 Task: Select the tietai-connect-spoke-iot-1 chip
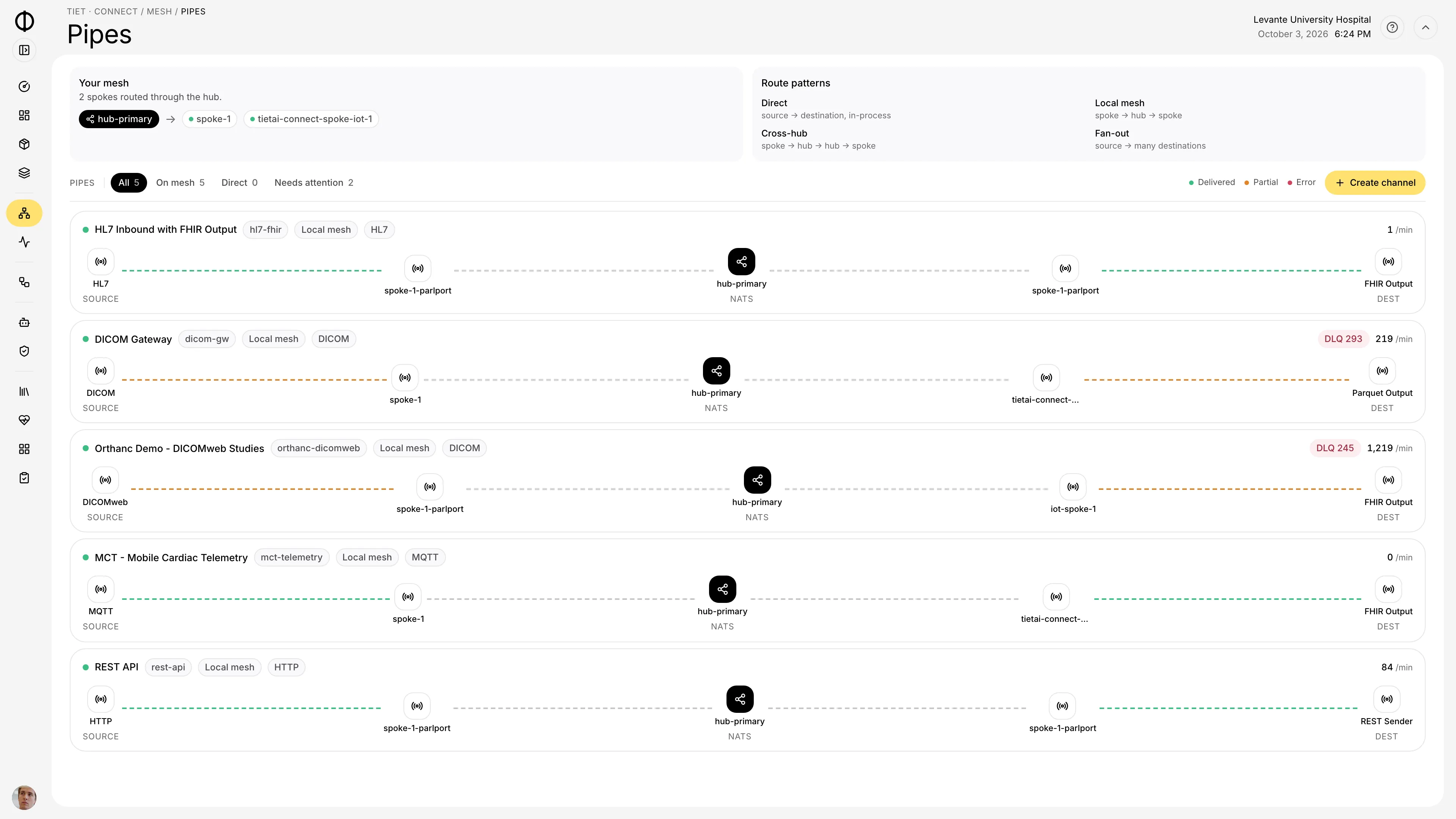(x=311, y=119)
